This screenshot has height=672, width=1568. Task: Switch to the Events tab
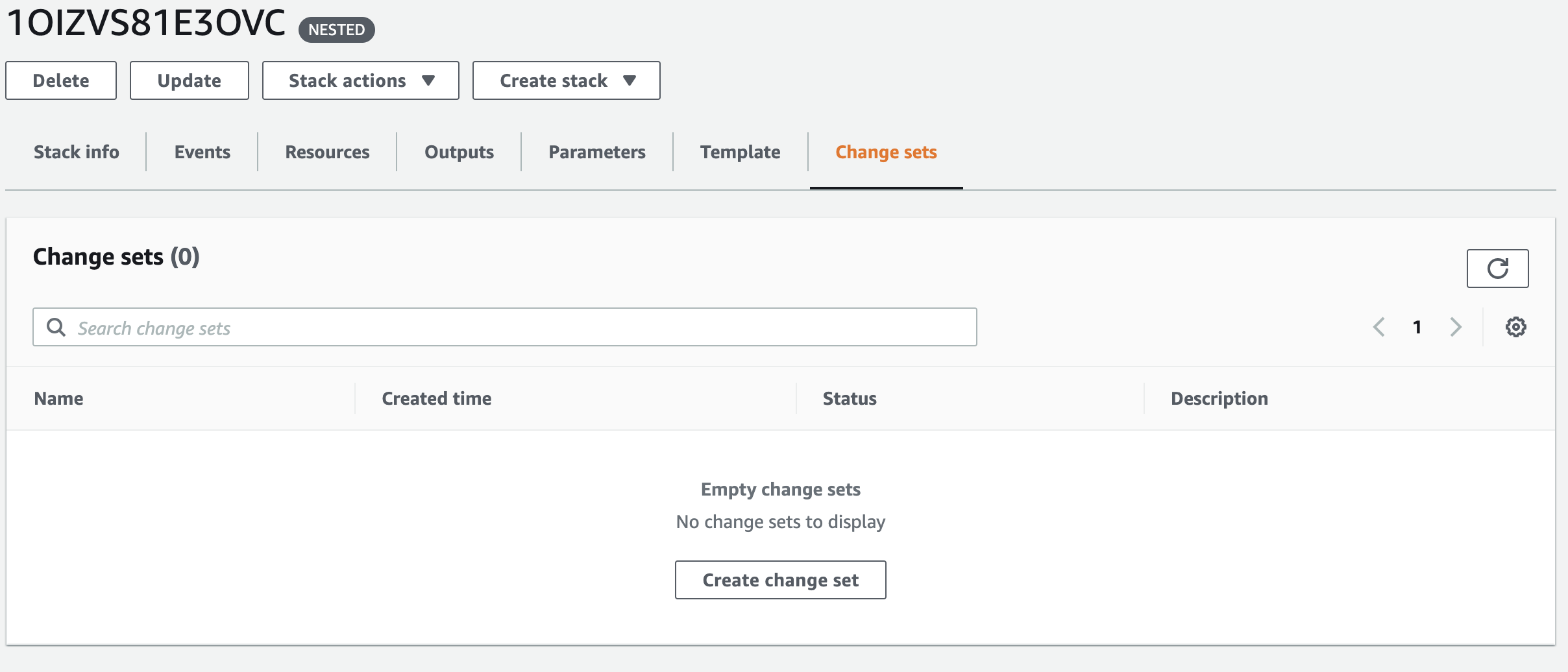click(x=202, y=151)
